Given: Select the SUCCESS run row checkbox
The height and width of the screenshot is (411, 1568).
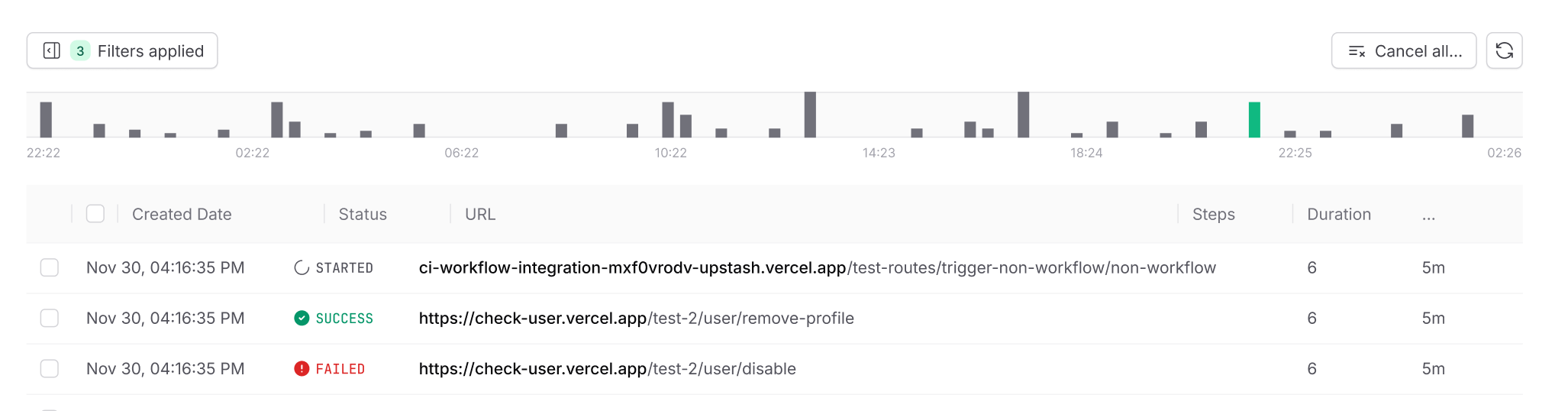Looking at the screenshot, I should [50, 318].
